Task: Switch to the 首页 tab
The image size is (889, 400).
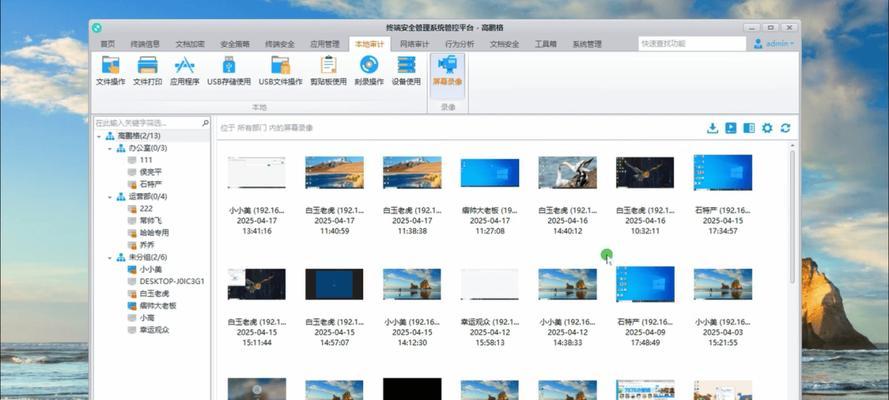Action: click(108, 44)
